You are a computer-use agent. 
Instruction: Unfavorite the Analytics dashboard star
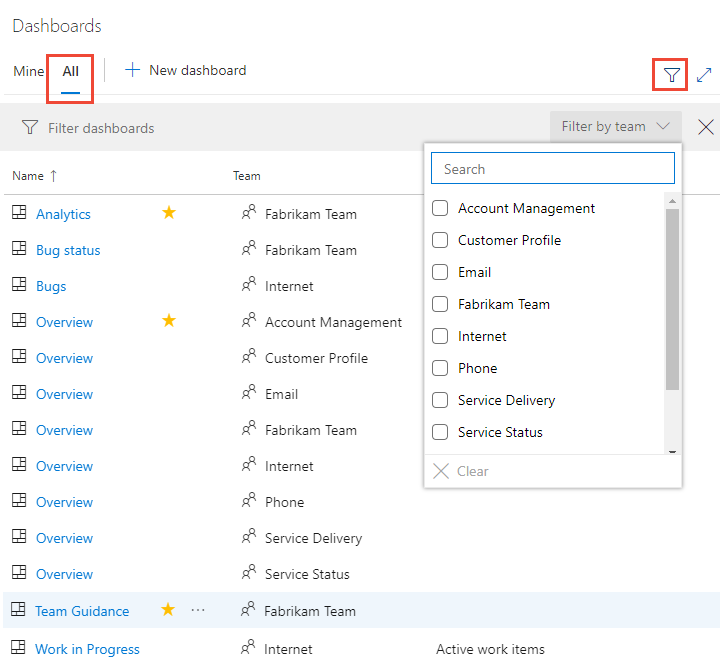coord(169,213)
